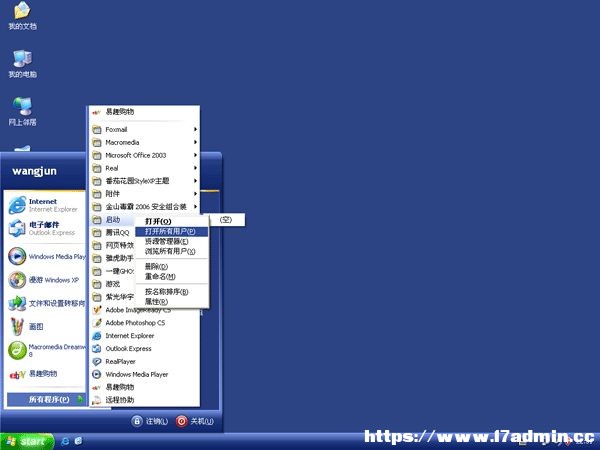The height and width of the screenshot is (450, 600).
Task: Launch RealPlayer from programs list
Action: tap(145, 361)
